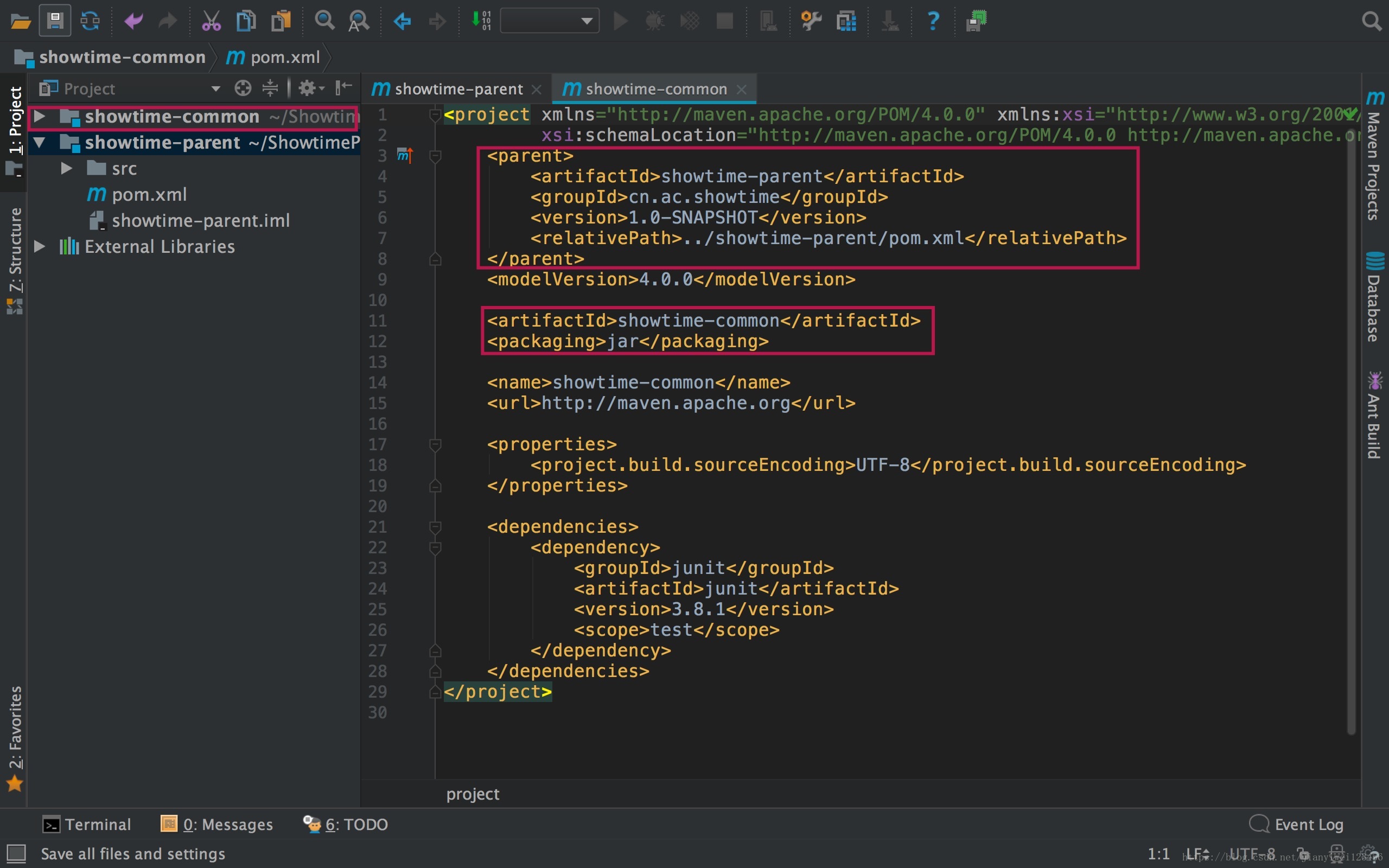Close the showtime-parent editor tab
1389x868 pixels.
[x=536, y=90]
